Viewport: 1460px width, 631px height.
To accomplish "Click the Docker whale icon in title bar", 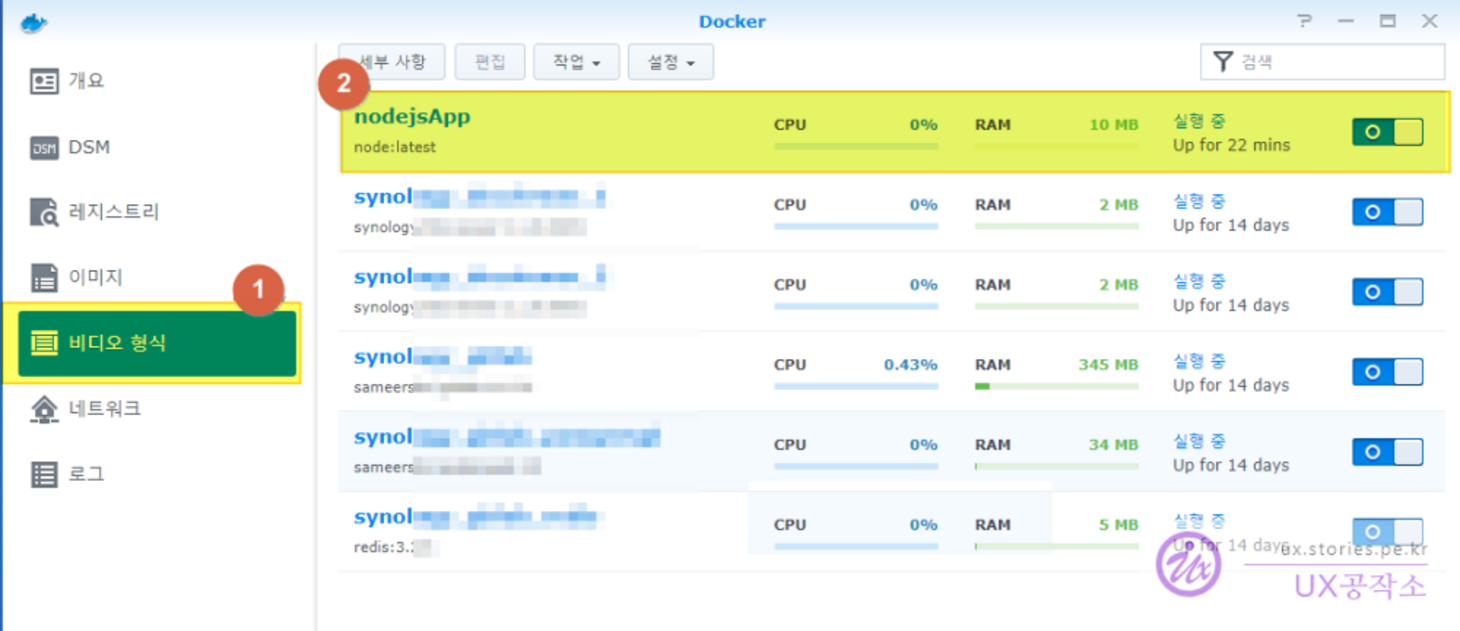I will pyautogui.click(x=33, y=21).
